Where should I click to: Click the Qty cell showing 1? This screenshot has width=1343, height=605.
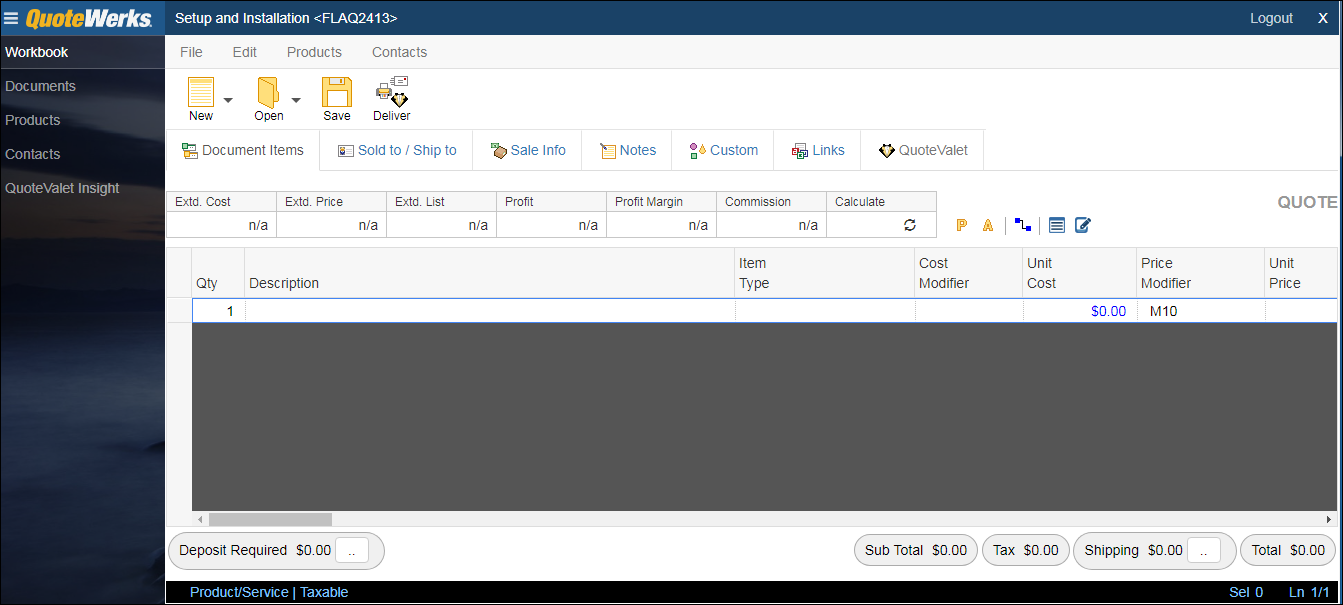coord(219,311)
